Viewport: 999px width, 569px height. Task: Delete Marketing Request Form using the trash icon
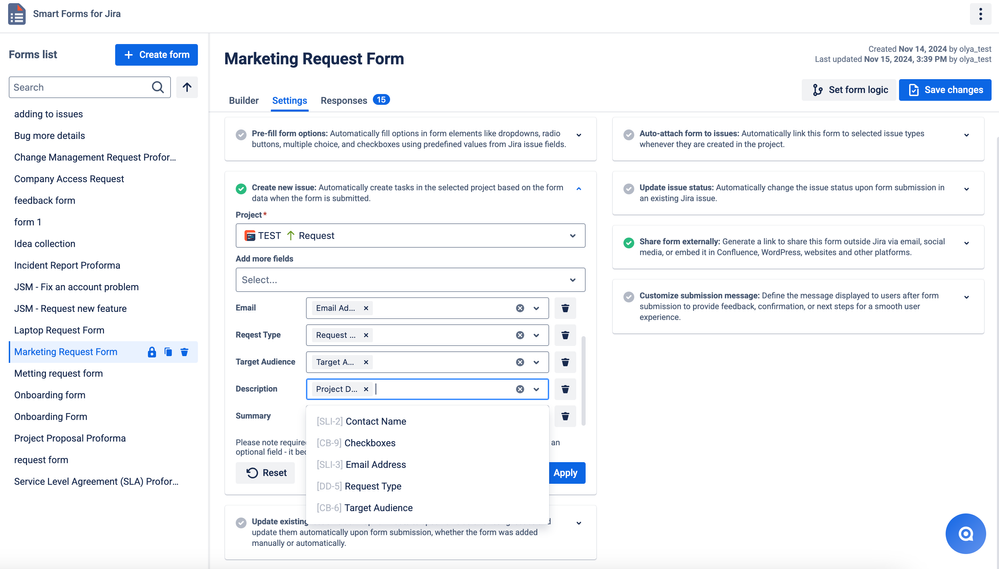tap(184, 352)
